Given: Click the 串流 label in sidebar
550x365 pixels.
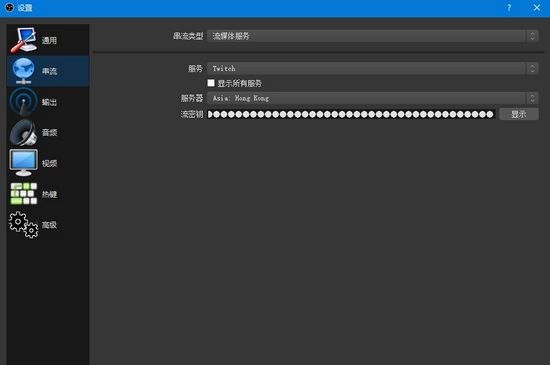Looking at the screenshot, I should (49, 71).
